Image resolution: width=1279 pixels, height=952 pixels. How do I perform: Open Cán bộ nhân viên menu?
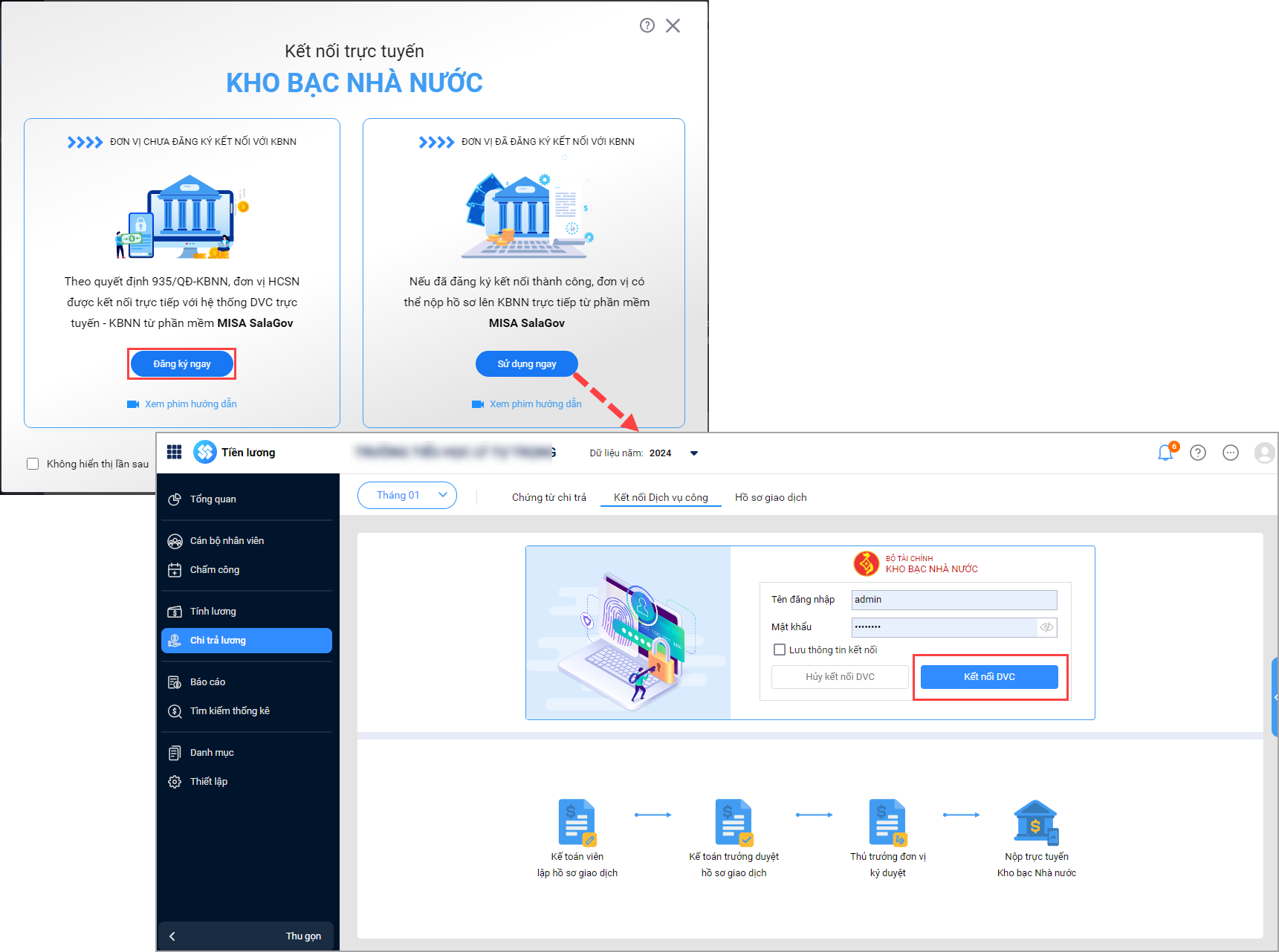pos(247,541)
